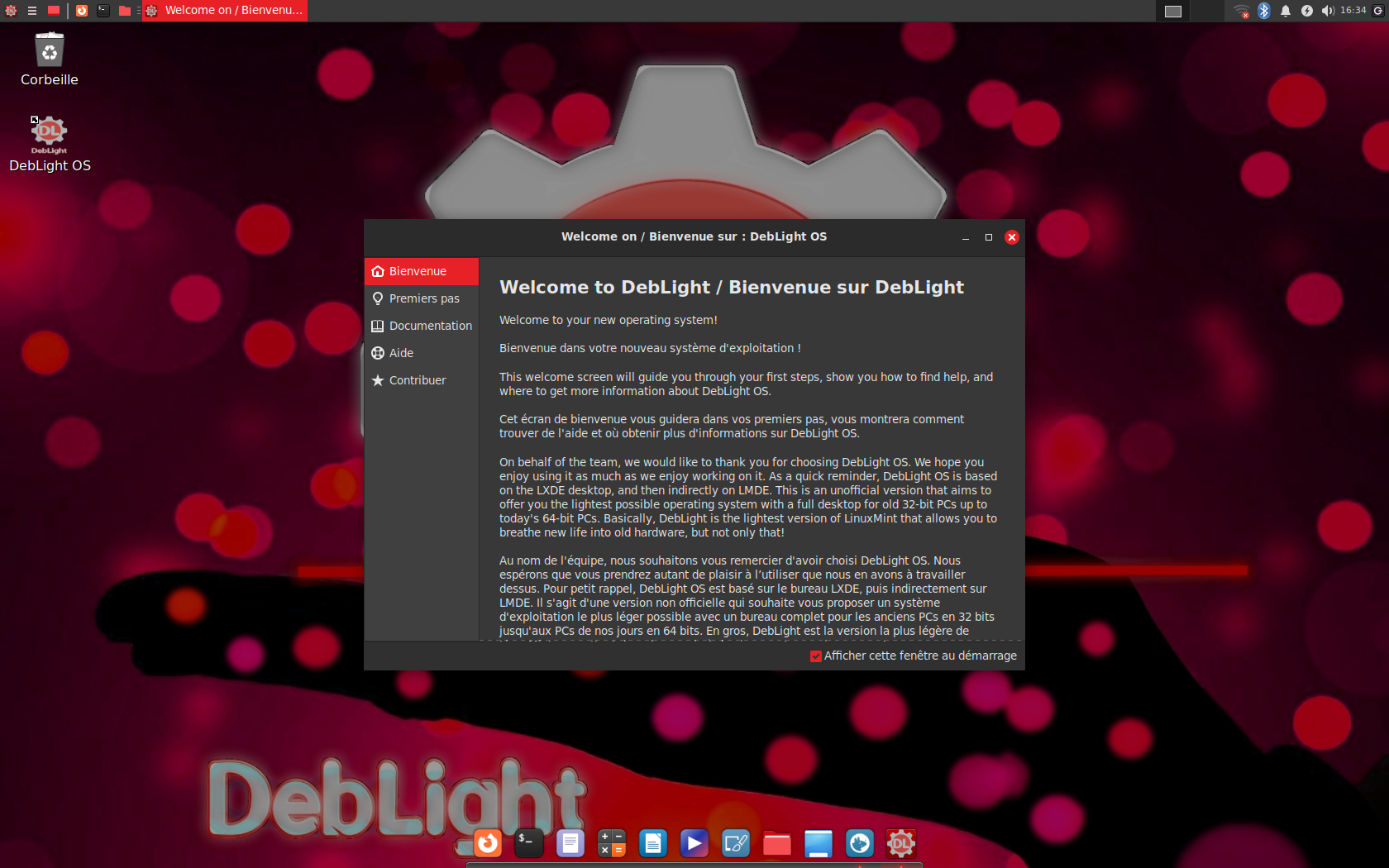This screenshot has width=1389, height=868.
Task: Select the DebLight OS desktop shortcut
Action: 50,145
